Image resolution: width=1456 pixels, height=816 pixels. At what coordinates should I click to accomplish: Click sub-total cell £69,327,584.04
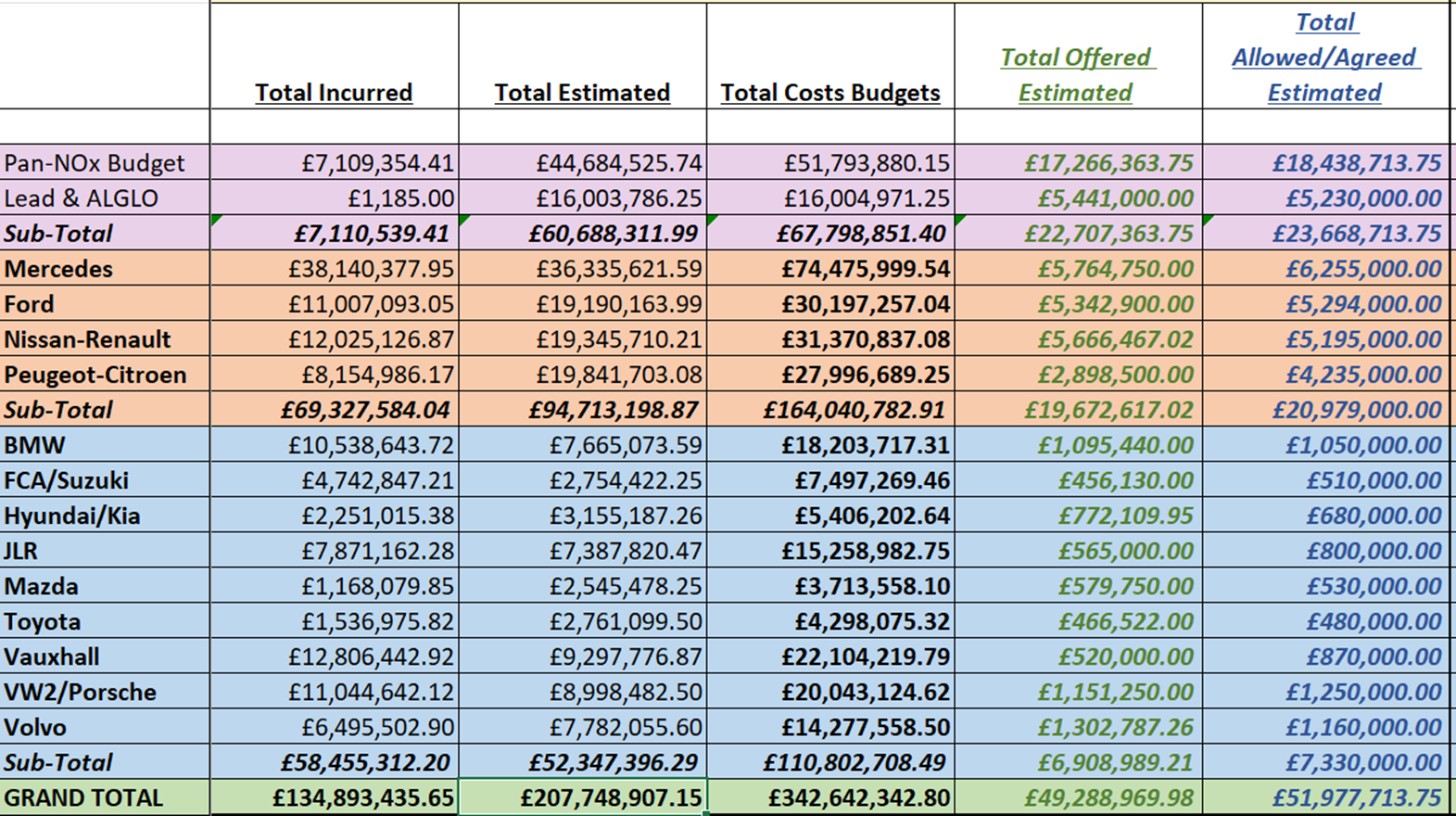[335, 410]
